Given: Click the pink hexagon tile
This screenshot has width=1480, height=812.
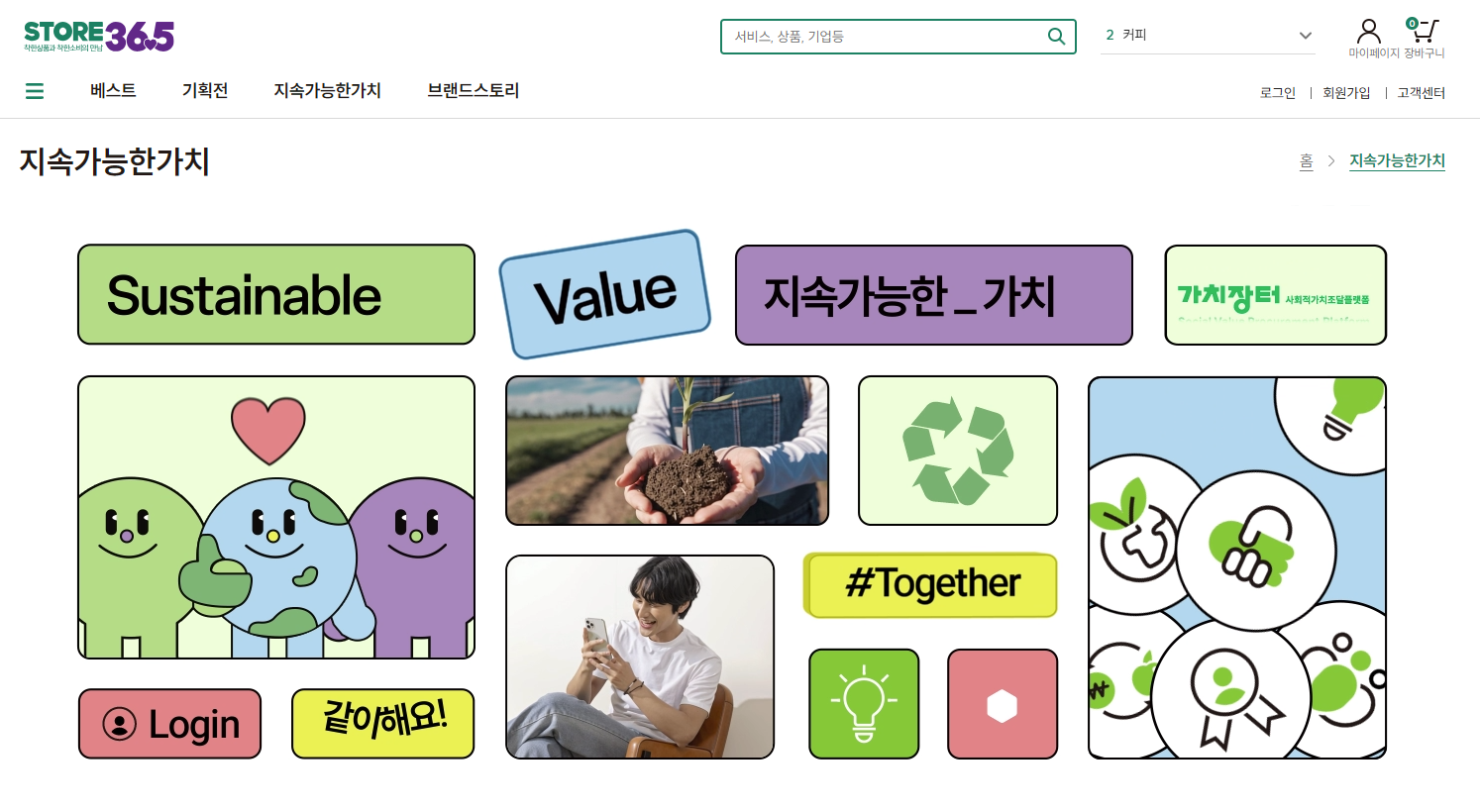Looking at the screenshot, I should (1003, 704).
